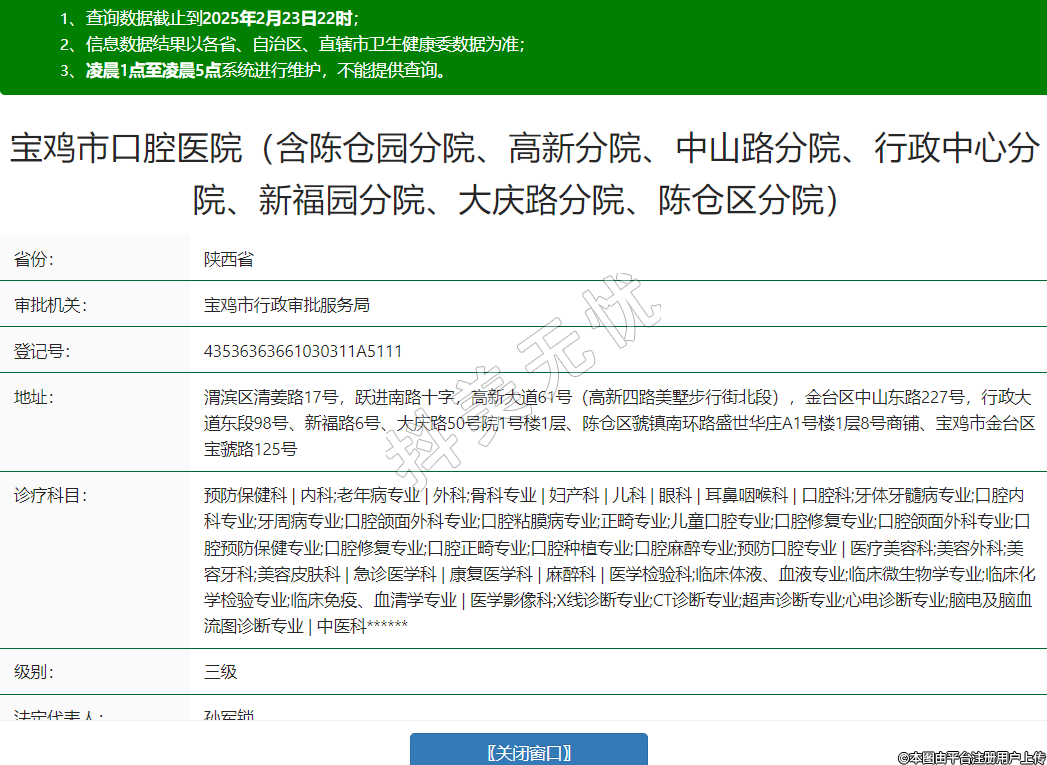This screenshot has height=765, width=1047.
Task: Click the 宝鸡市口腔医院 title heading
Action: click(523, 174)
